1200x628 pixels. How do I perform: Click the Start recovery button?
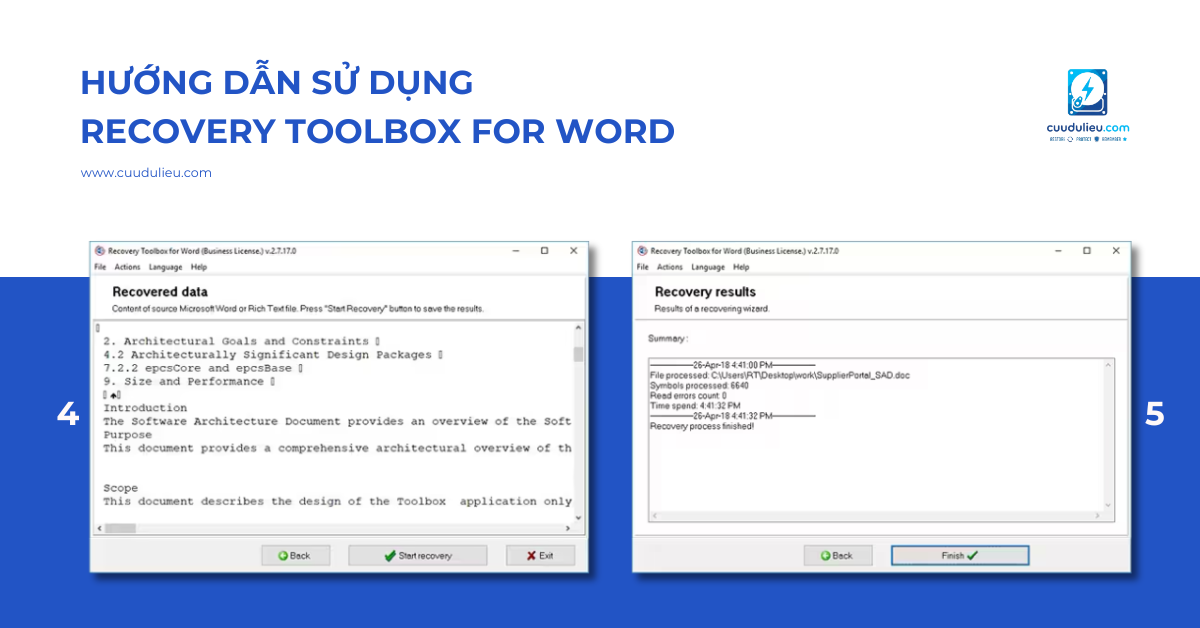pyautogui.click(x=418, y=555)
